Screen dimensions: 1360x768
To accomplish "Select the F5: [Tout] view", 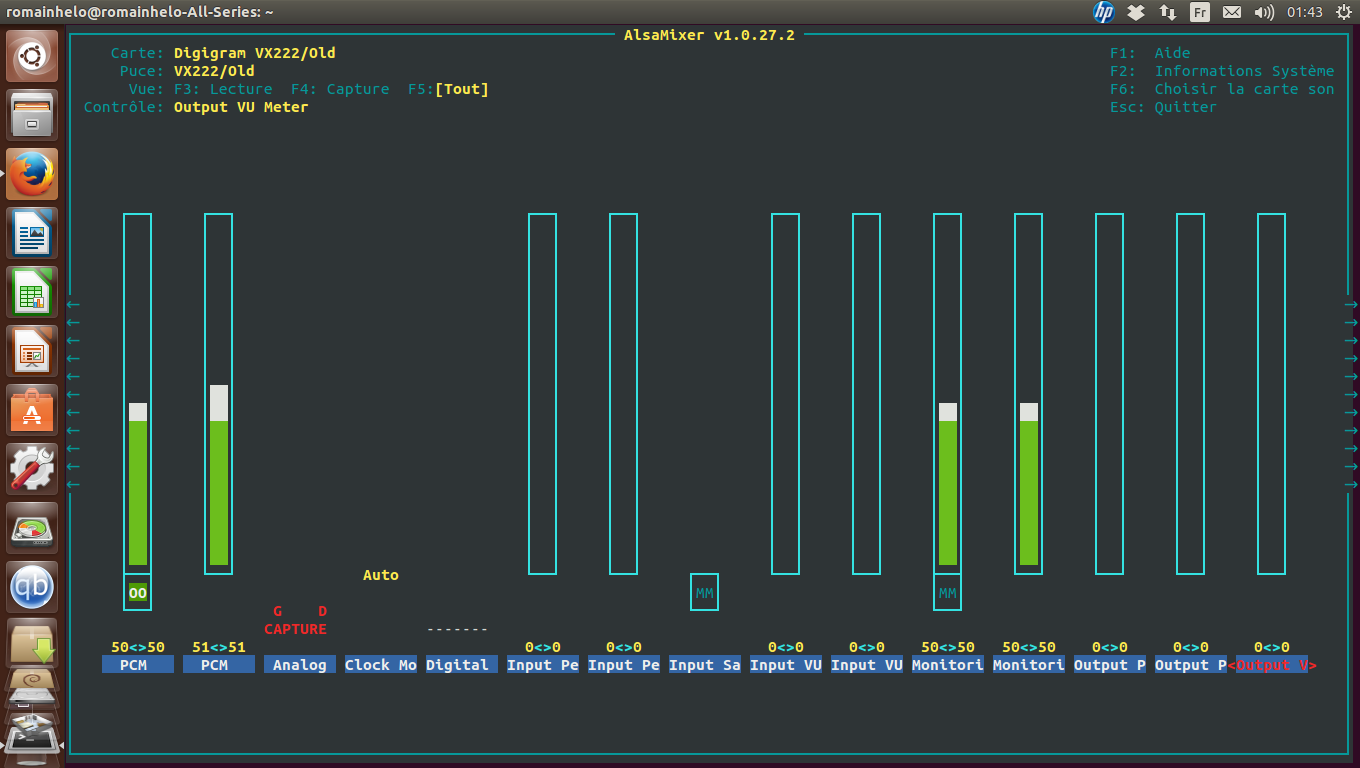I will pos(449,89).
